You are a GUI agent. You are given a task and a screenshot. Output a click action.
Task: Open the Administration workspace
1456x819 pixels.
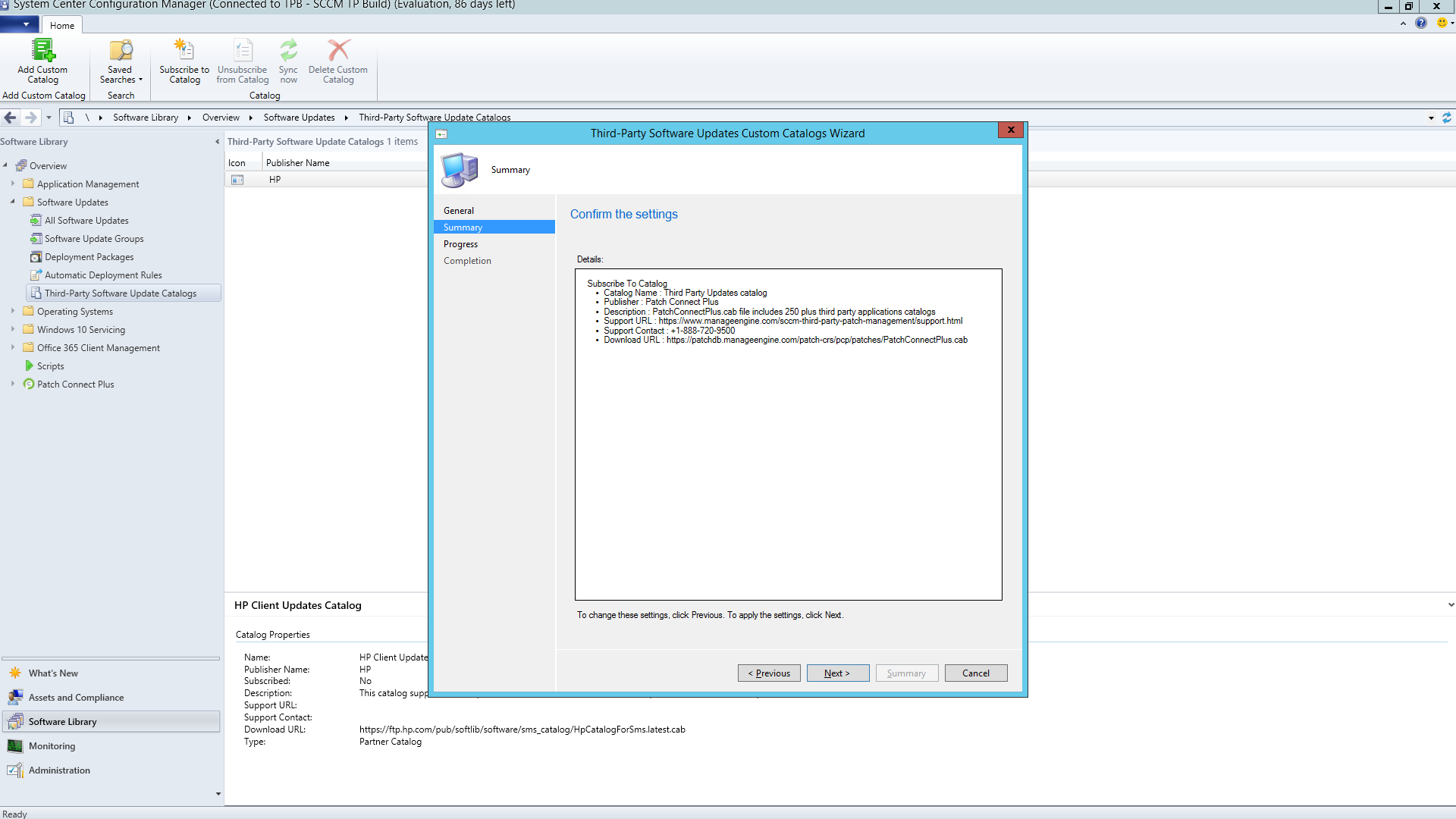point(59,770)
